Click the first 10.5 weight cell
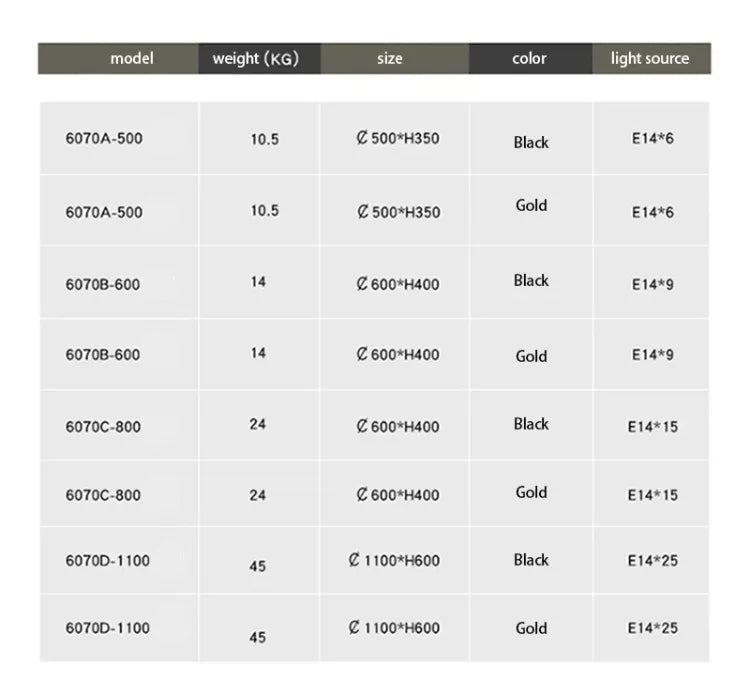Image resolution: width=750 pixels, height=694 pixels. [x=265, y=139]
